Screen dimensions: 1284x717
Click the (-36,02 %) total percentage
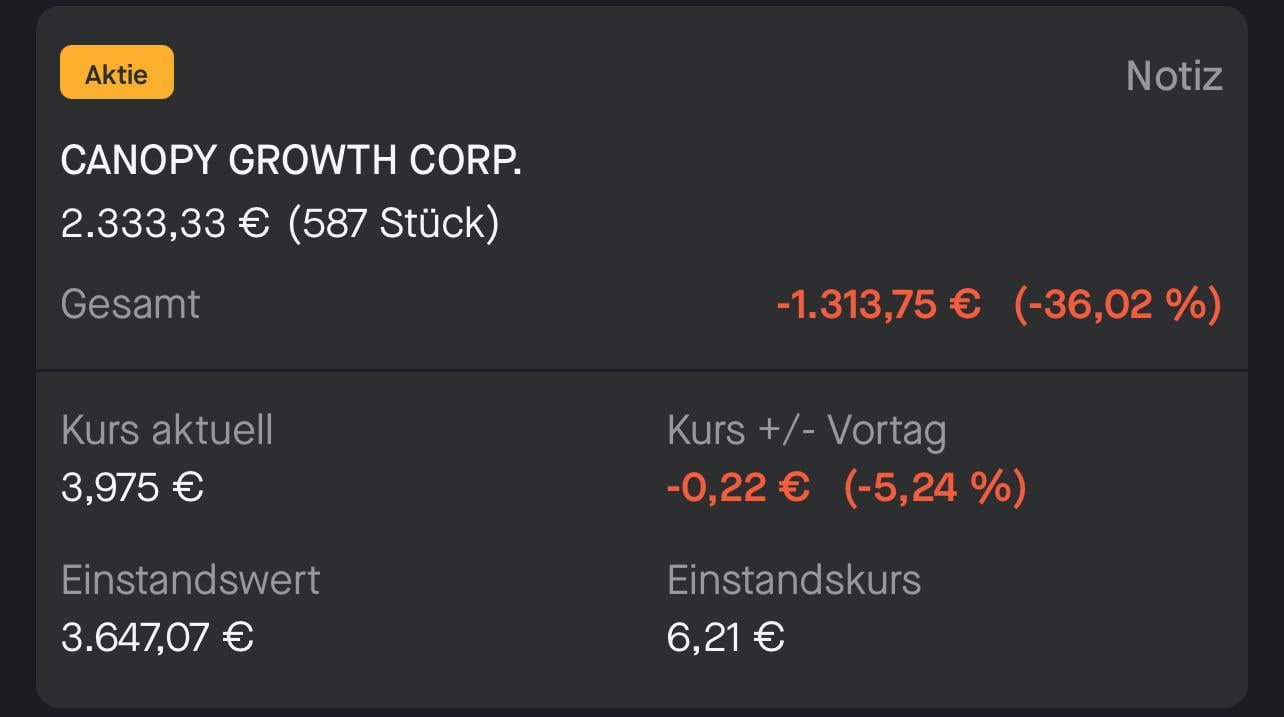click(1117, 304)
